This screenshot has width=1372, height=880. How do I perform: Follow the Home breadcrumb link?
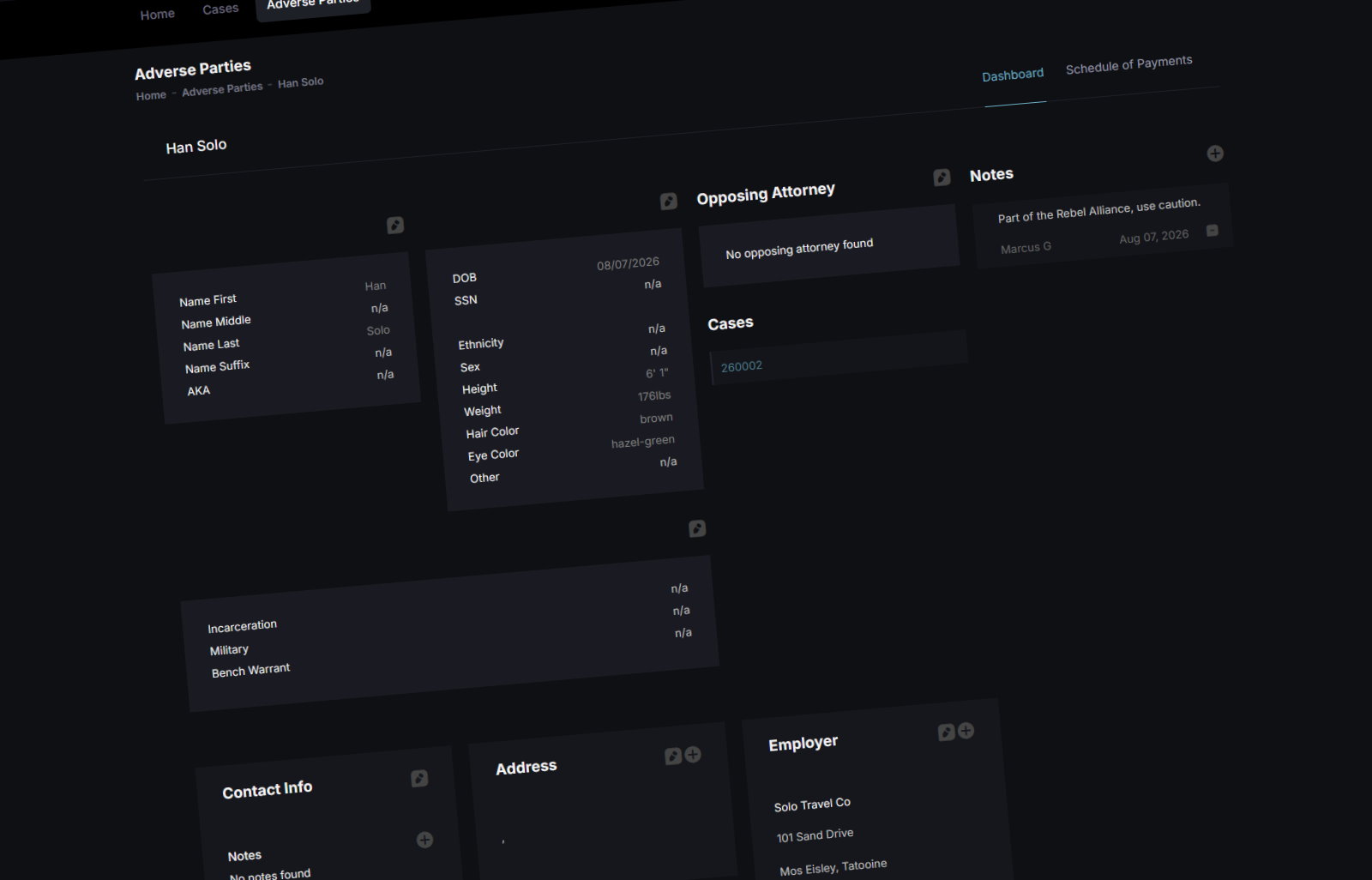click(x=151, y=95)
